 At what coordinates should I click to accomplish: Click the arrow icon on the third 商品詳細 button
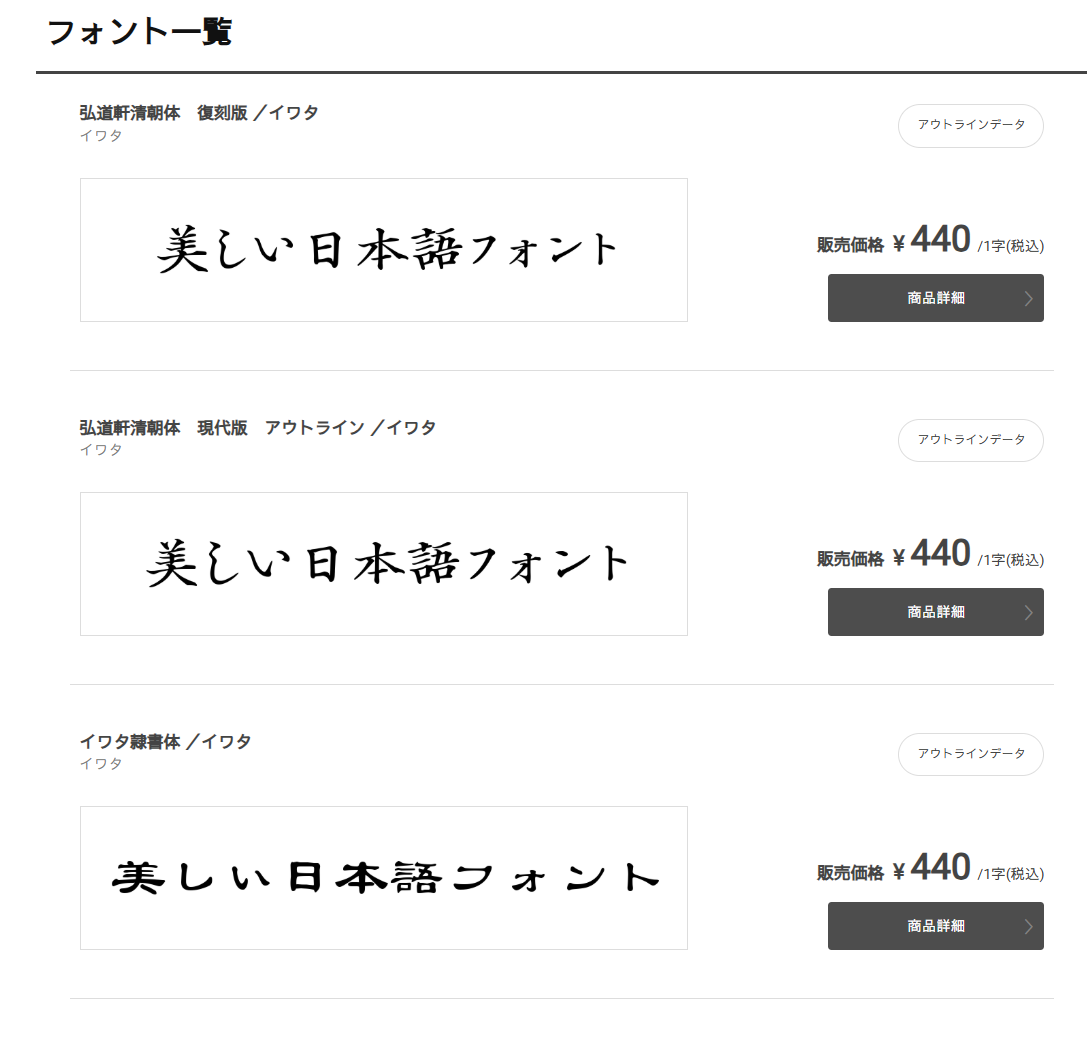click(x=1029, y=926)
